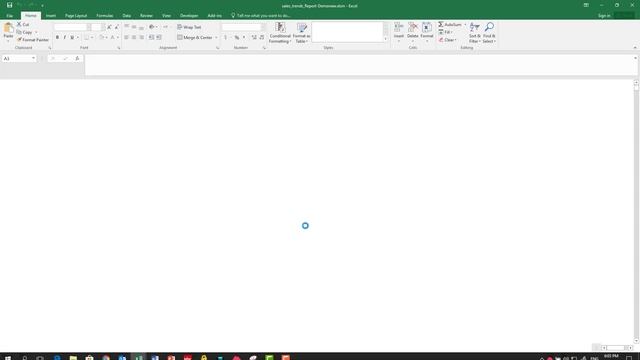Click Decrease Decimal button
The width and height of the screenshot is (640, 360).
[262, 37]
